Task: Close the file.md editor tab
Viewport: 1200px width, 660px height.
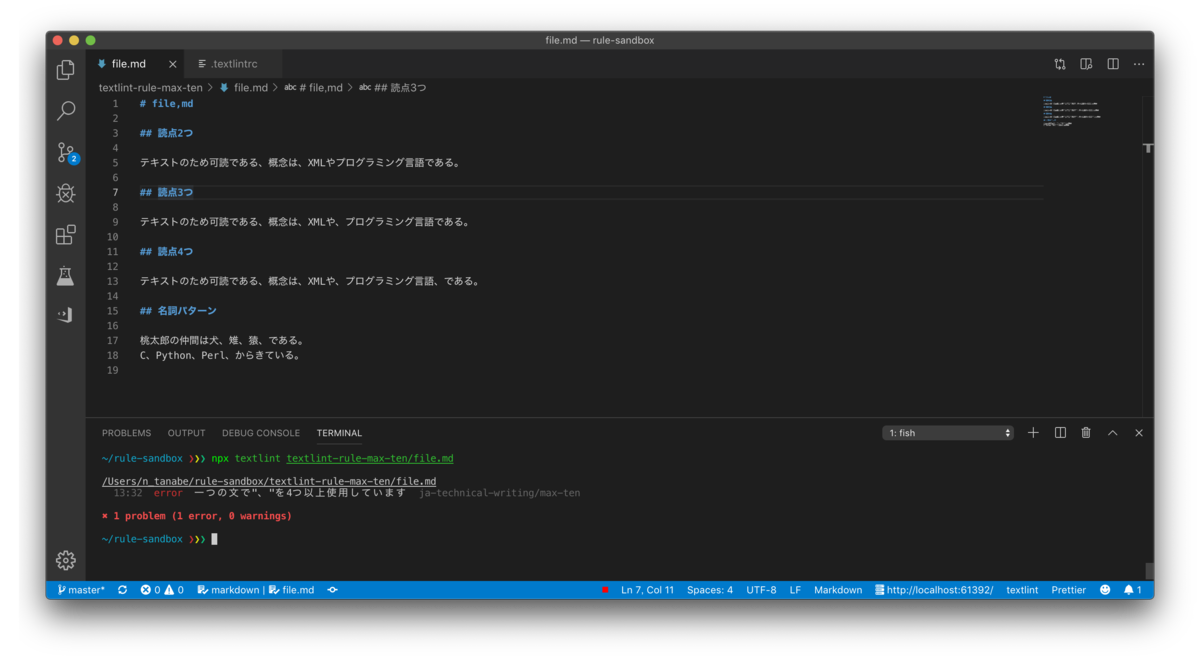Action: [x=172, y=64]
